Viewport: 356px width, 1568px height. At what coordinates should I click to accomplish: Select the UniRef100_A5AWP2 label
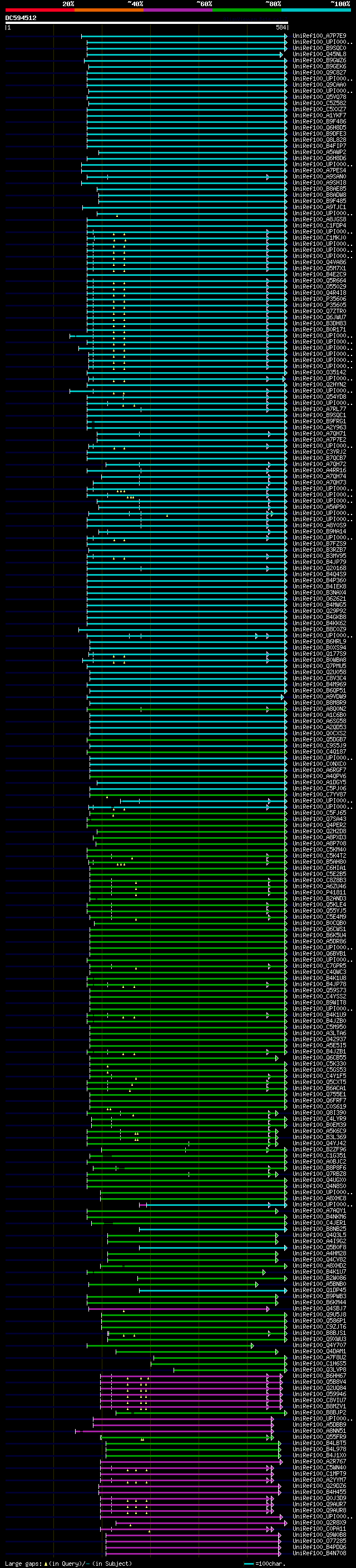319,152
